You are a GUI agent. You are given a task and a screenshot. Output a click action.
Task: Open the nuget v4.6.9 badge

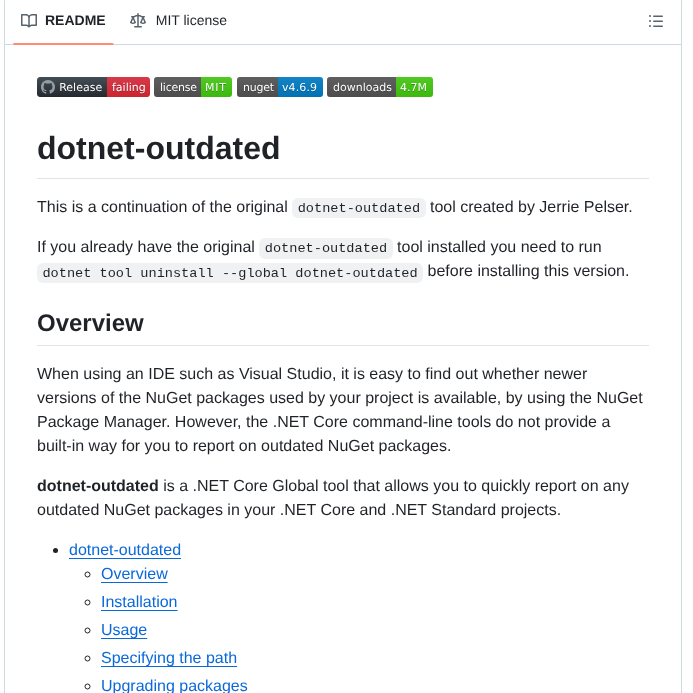click(279, 87)
